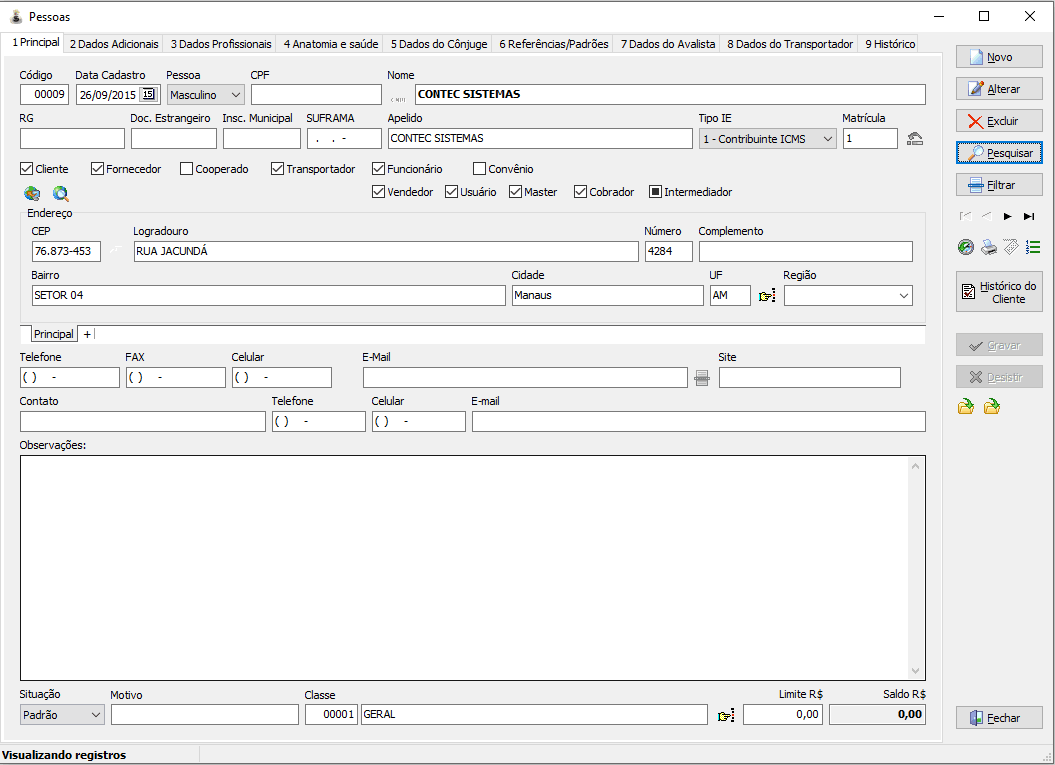
Task: Toggle the Vendedor checkbox
Action: coord(378,192)
